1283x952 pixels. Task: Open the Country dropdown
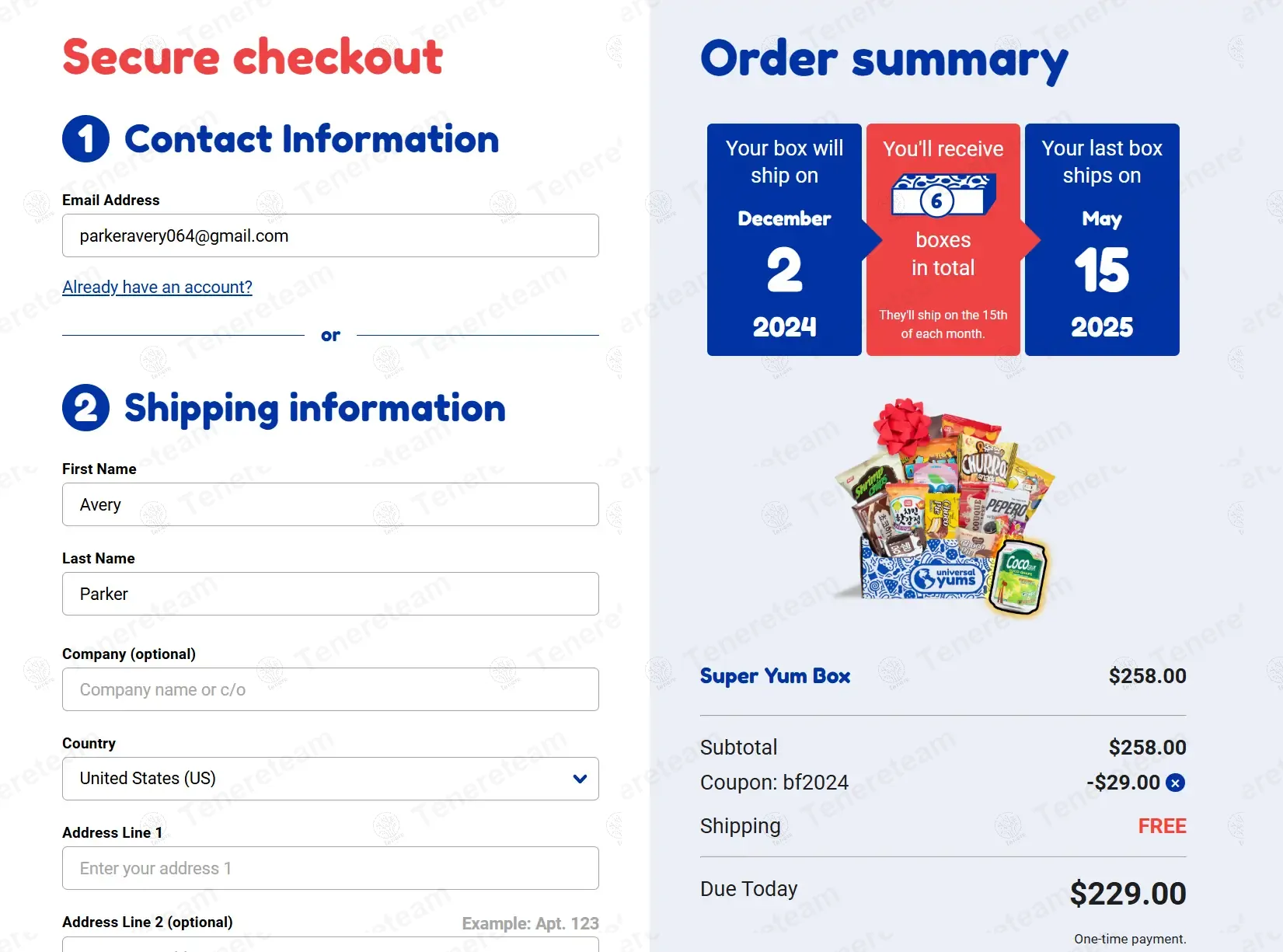pyautogui.click(x=330, y=779)
